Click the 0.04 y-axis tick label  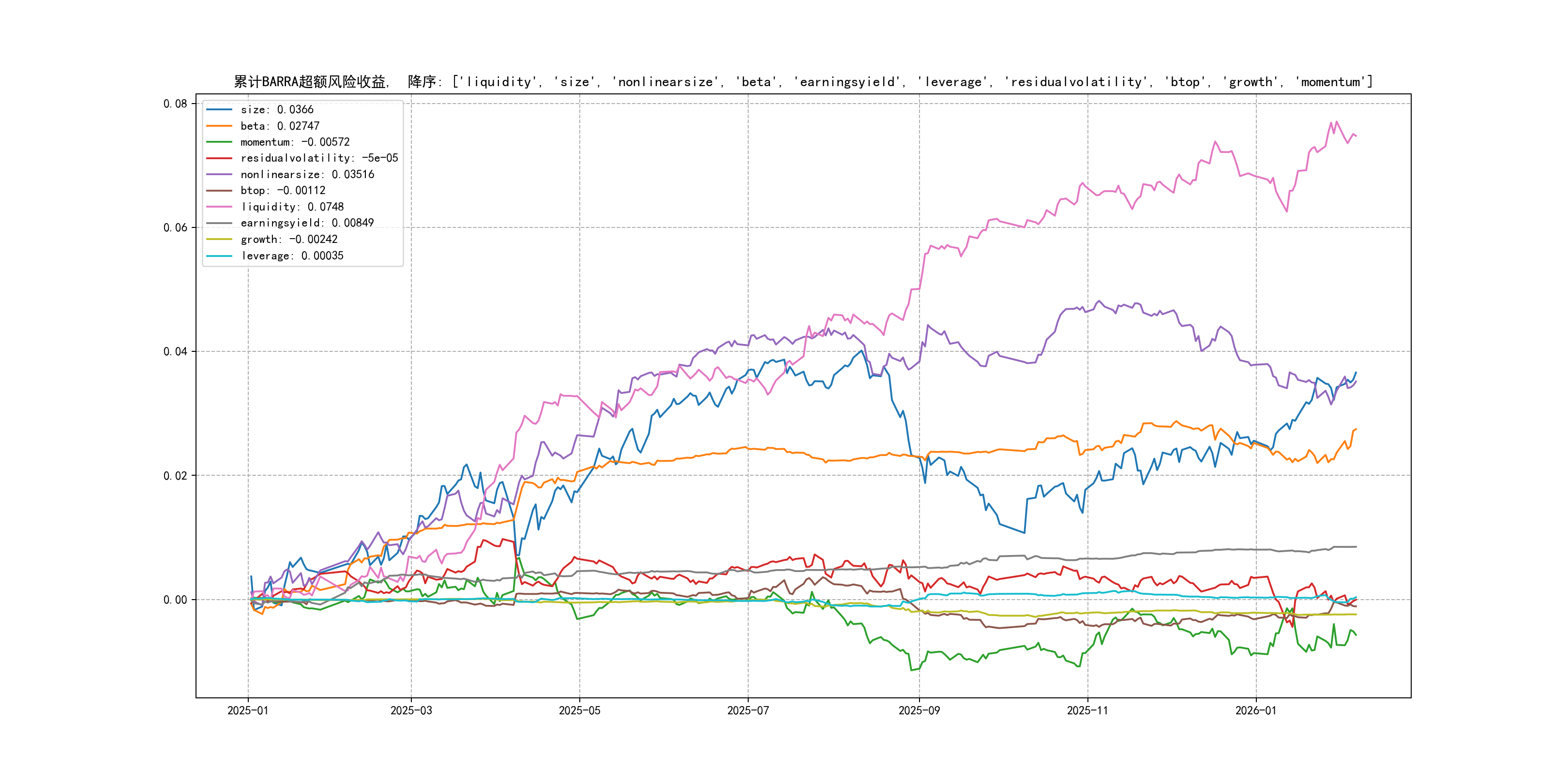175,351
